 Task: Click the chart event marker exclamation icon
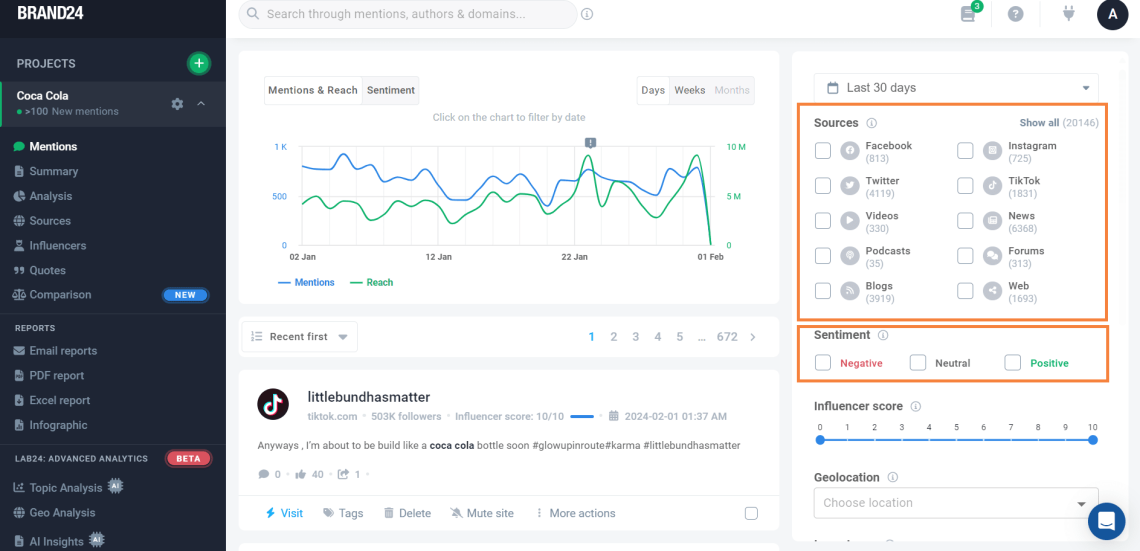[x=591, y=143]
